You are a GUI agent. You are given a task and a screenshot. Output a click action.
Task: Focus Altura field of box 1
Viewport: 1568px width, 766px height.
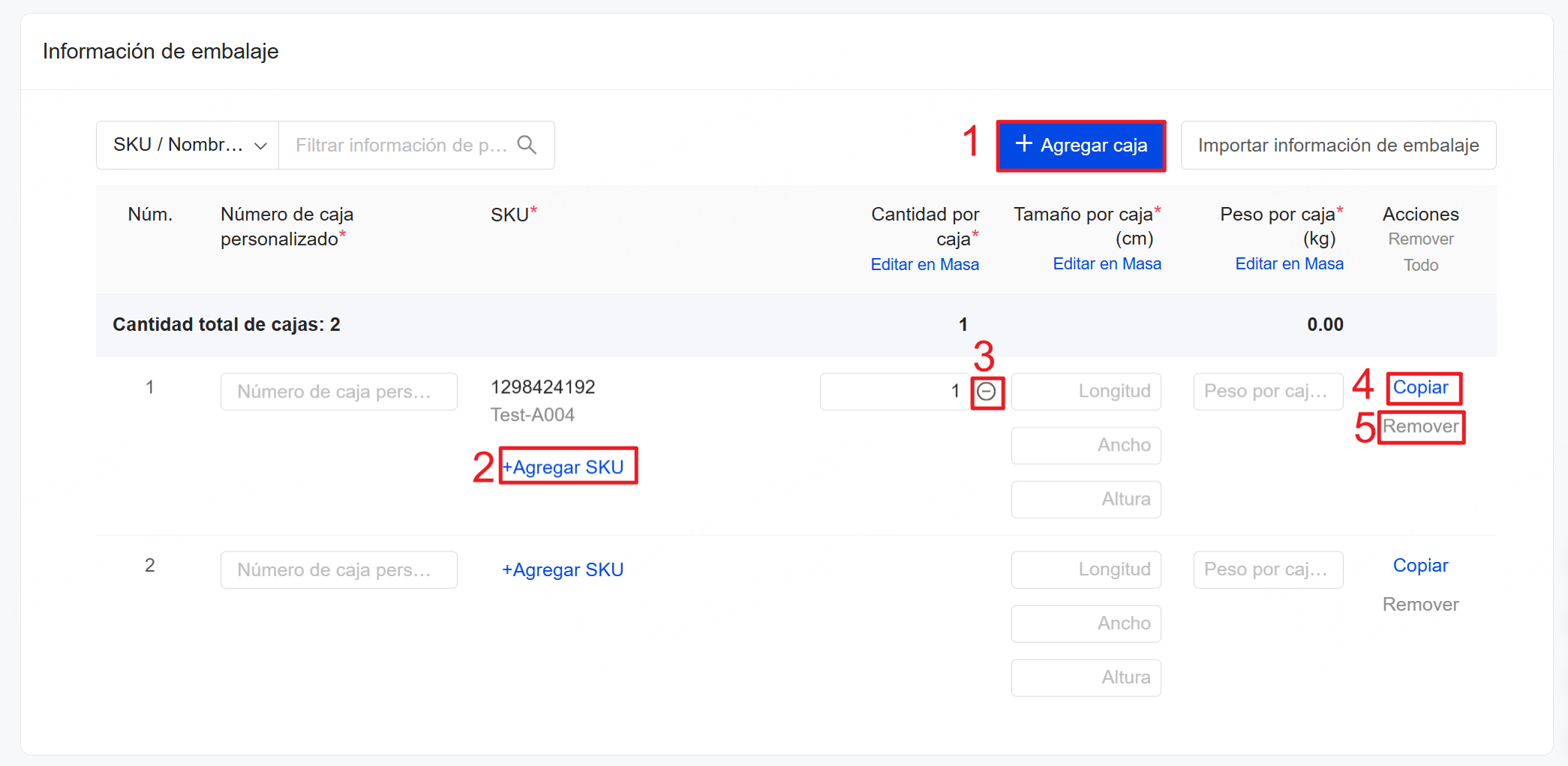coord(1086,500)
